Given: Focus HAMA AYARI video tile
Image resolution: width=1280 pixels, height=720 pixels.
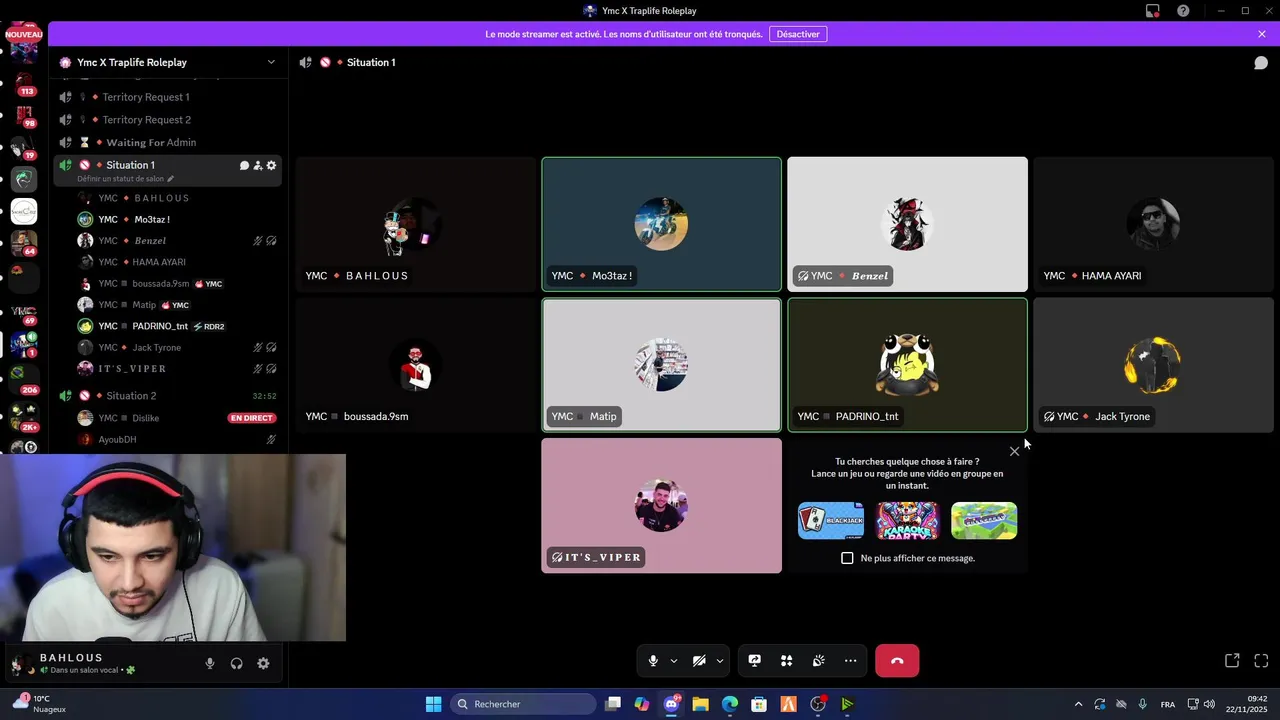Looking at the screenshot, I should coord(1153,224).
